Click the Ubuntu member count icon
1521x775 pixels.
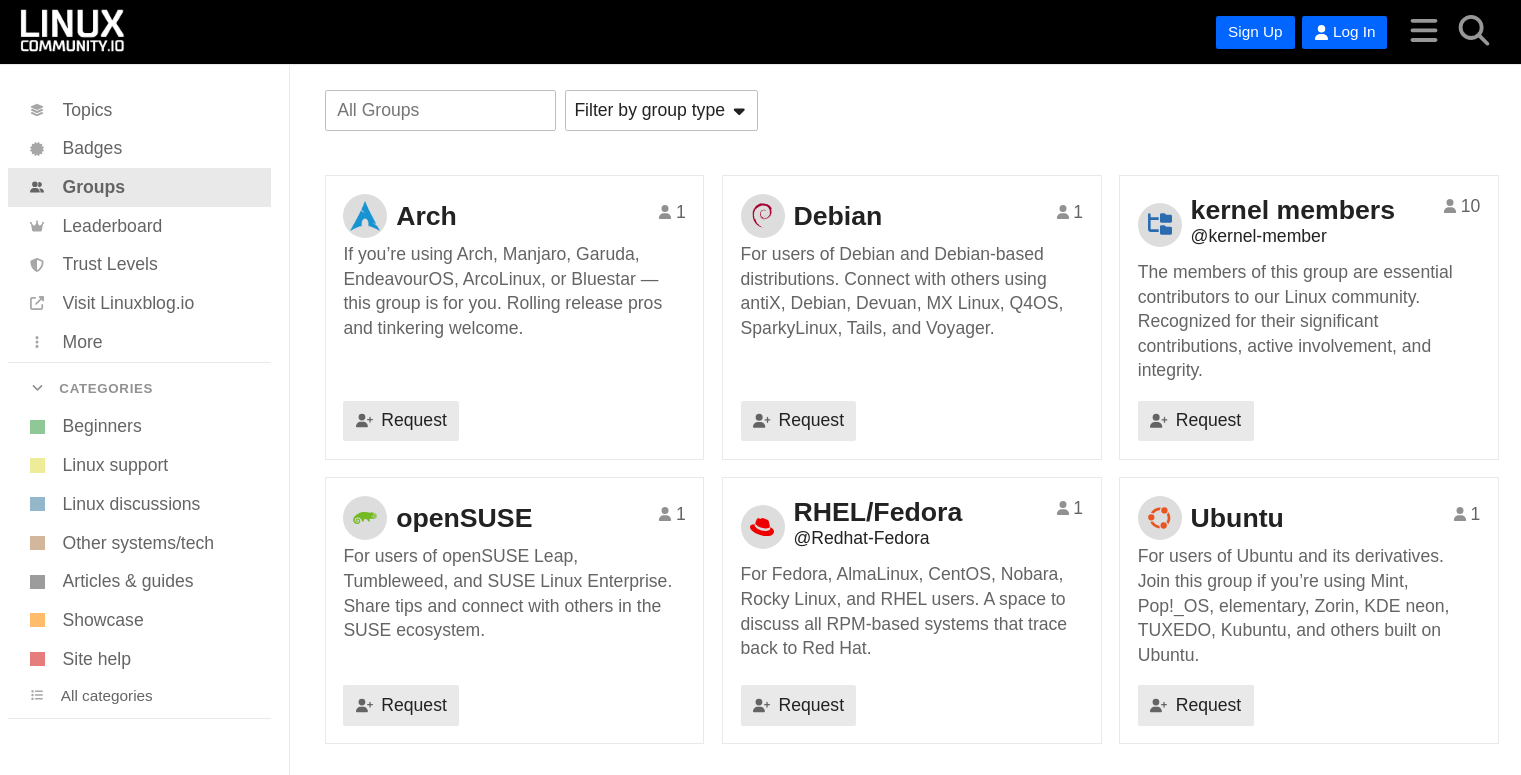coord(1460,514)
